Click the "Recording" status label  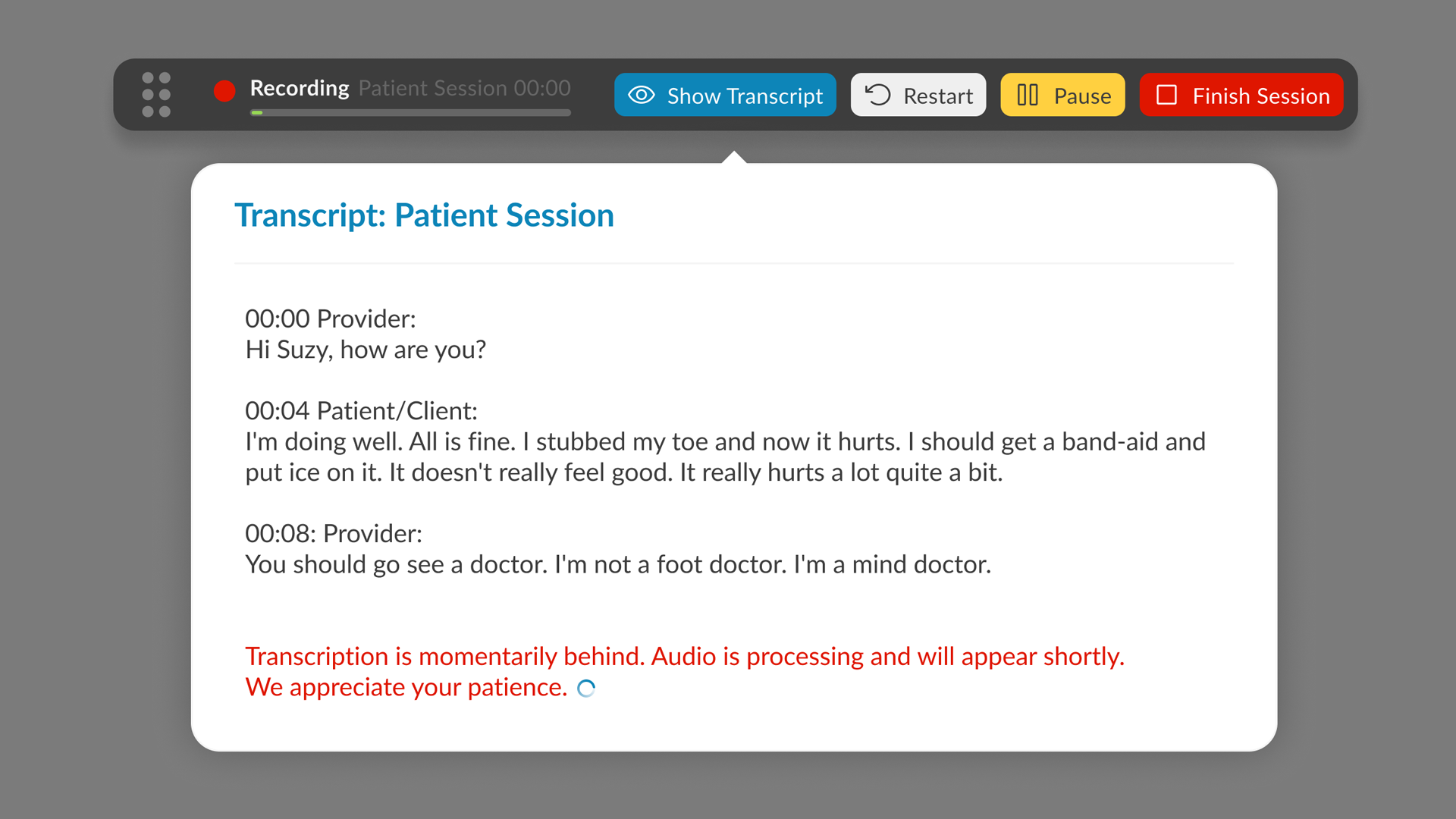coord(300,88)
